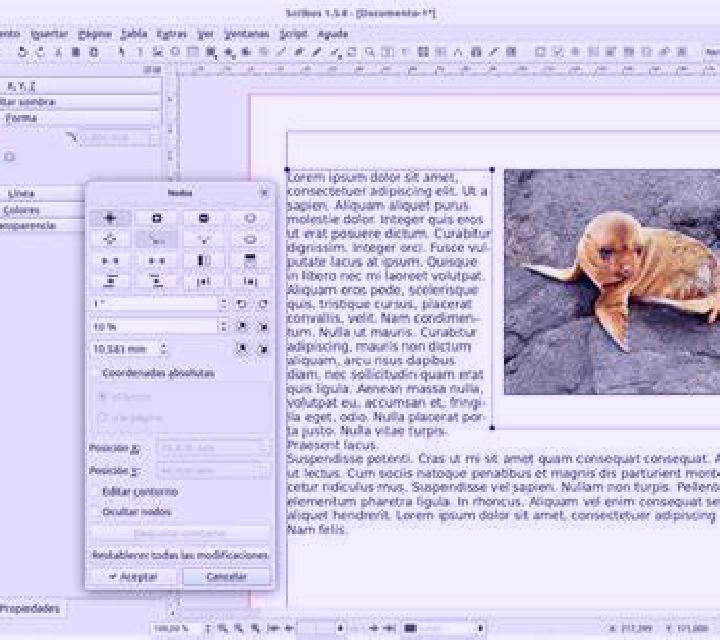
Task: Open the Insertar menu
Action: tap(49, 34)
